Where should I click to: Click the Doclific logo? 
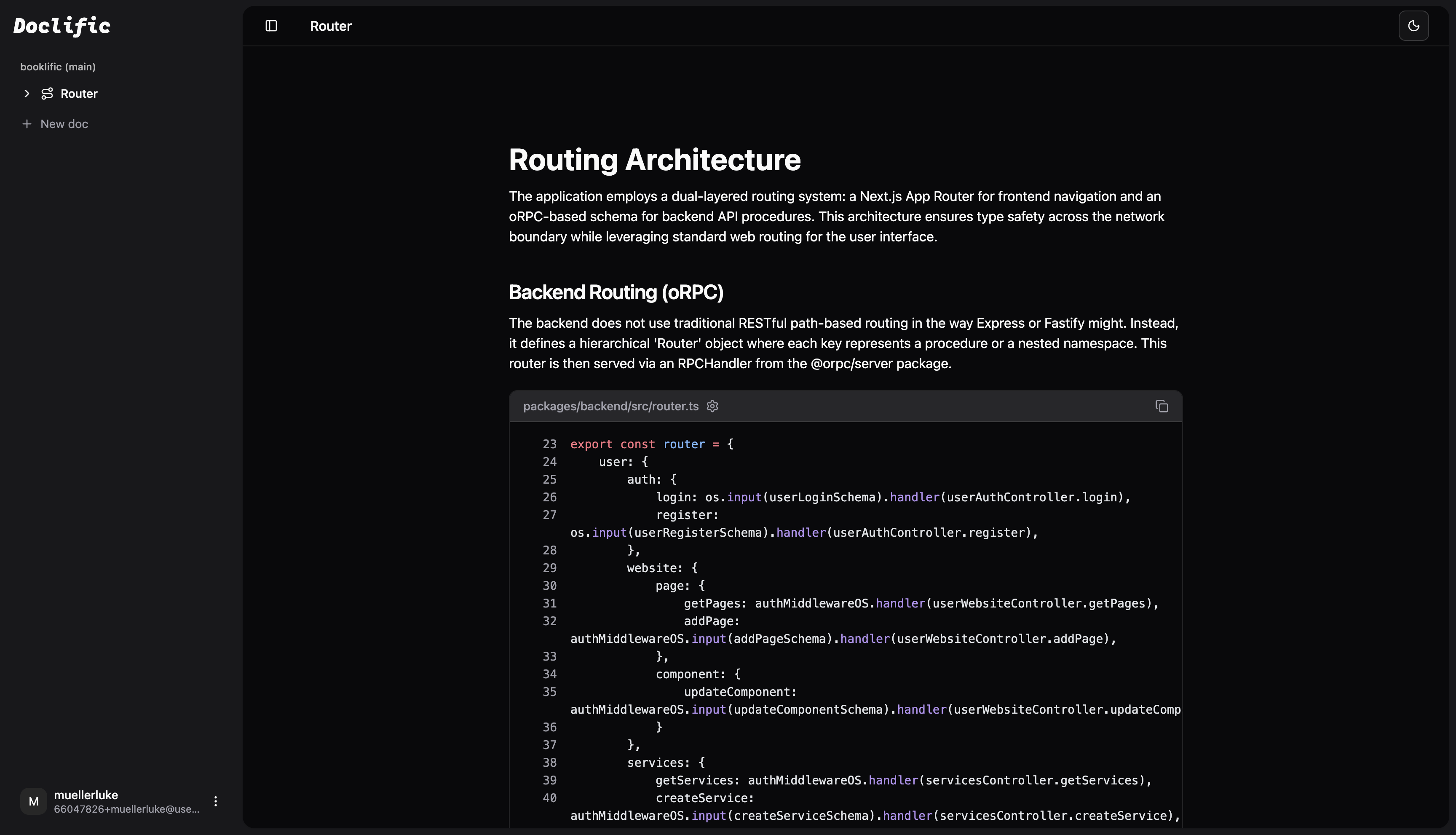click(62, 27)
